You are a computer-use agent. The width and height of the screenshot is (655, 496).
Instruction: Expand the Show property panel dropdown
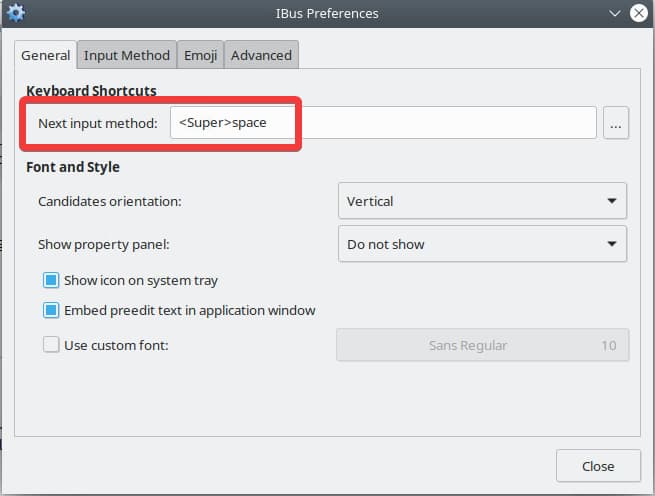[482, 244]
